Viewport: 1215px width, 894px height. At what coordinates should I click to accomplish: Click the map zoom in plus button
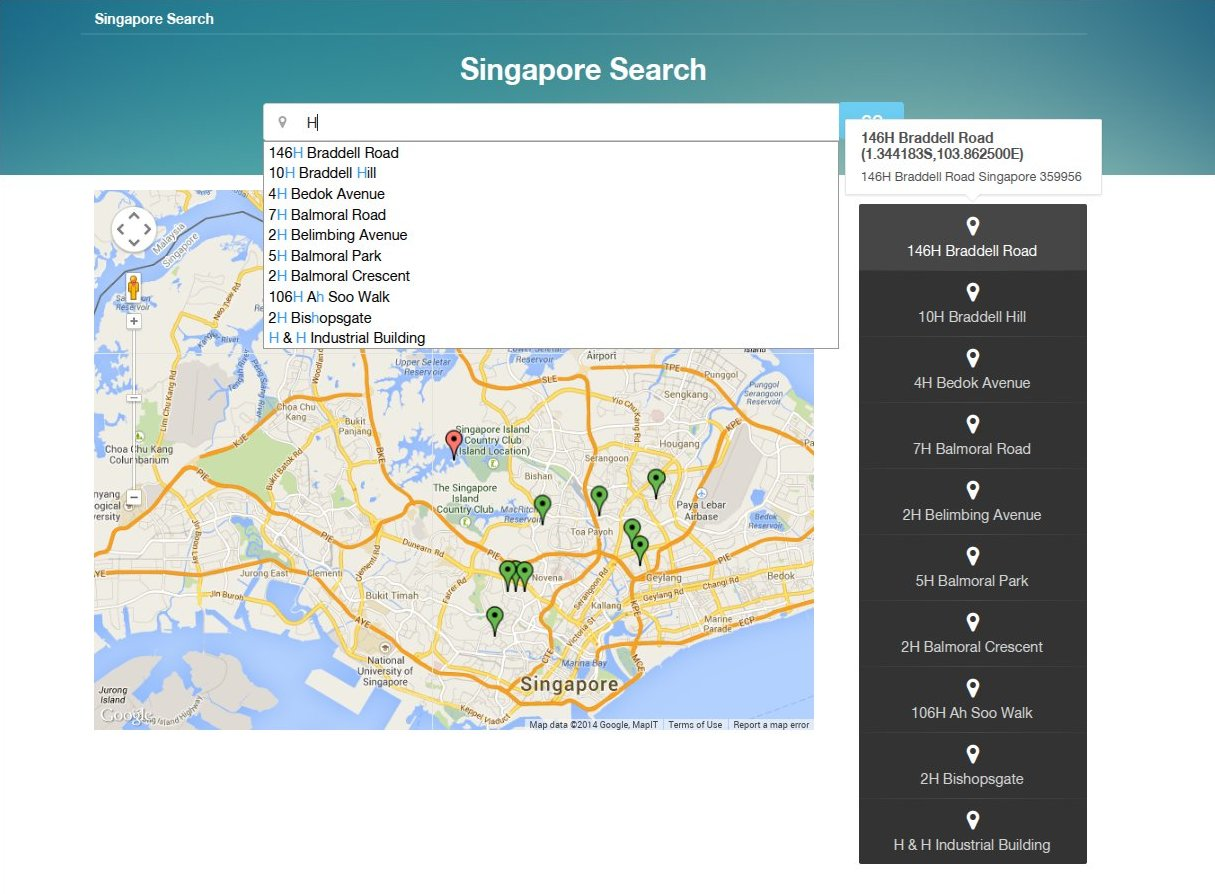click(x=134, y=321)
